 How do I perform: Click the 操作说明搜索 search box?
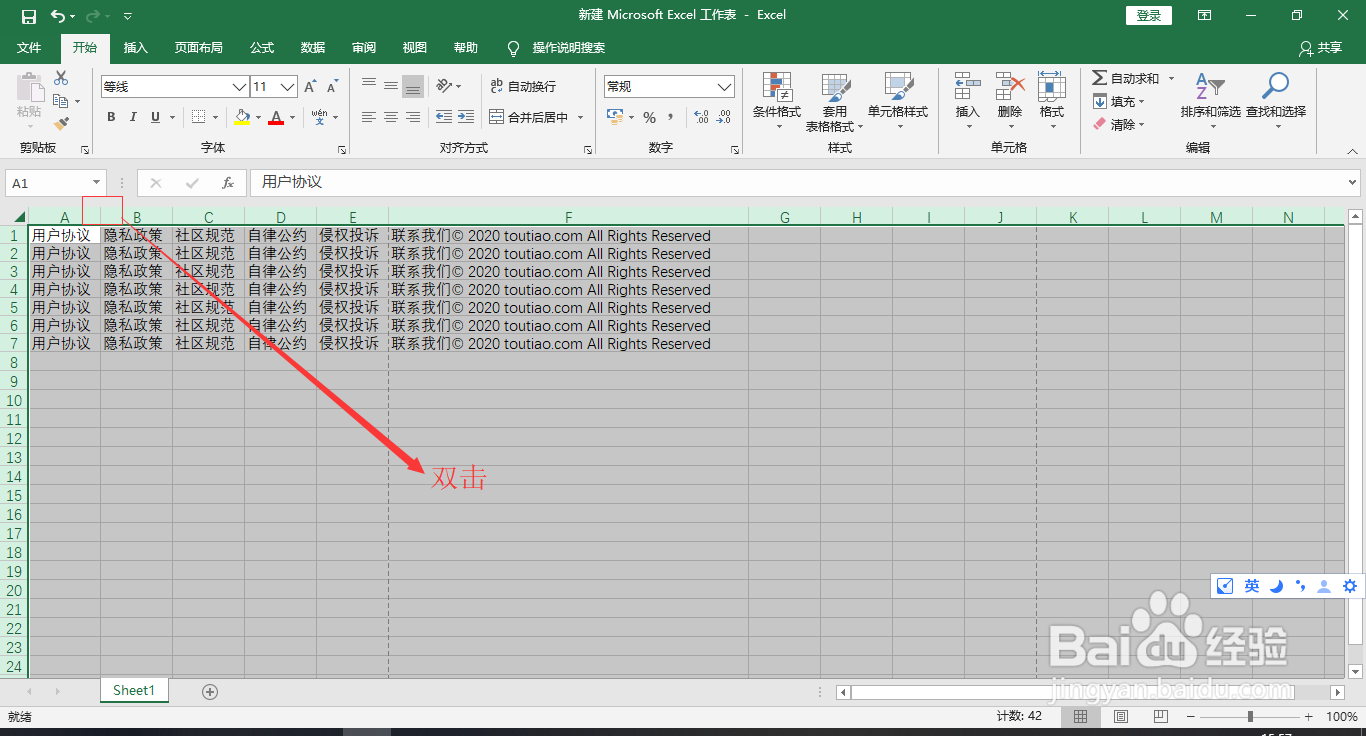[x=568, y=48]
